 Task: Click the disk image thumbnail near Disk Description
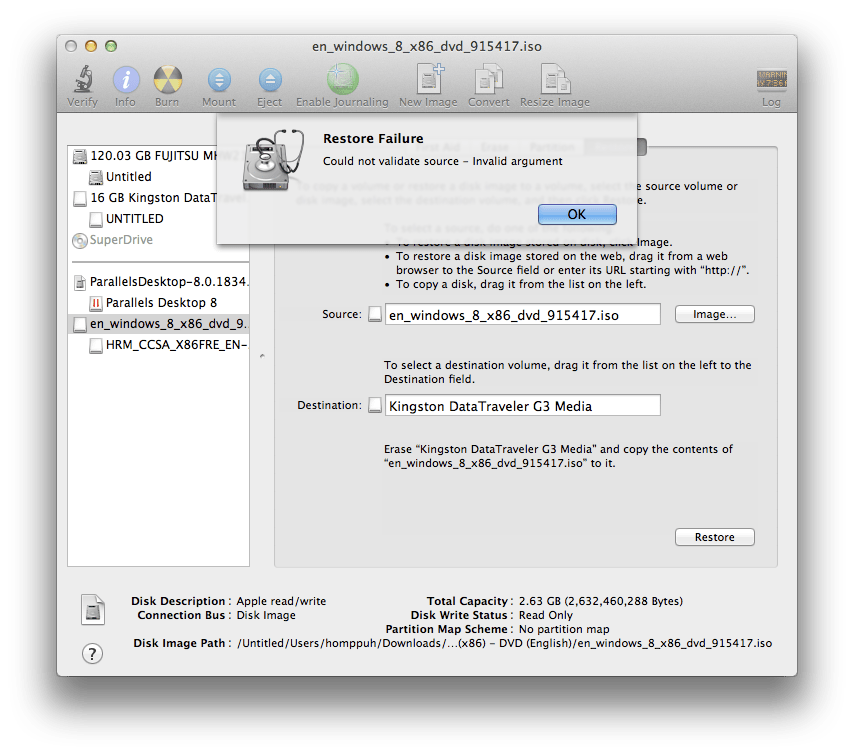(93, 608)
